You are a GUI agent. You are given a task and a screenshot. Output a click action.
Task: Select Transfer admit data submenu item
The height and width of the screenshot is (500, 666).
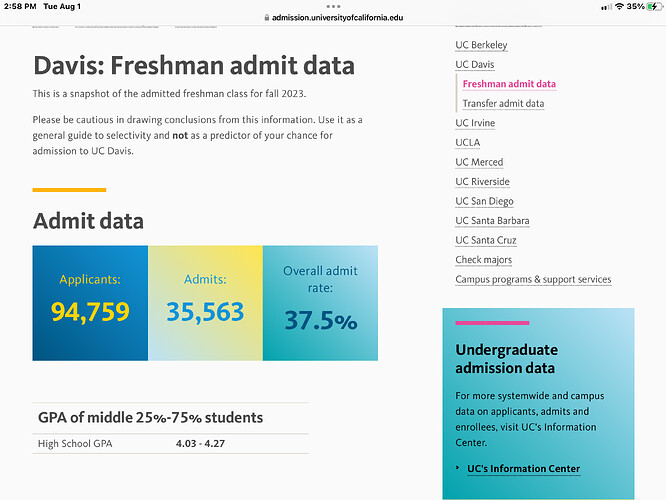[x=503, y=103]
